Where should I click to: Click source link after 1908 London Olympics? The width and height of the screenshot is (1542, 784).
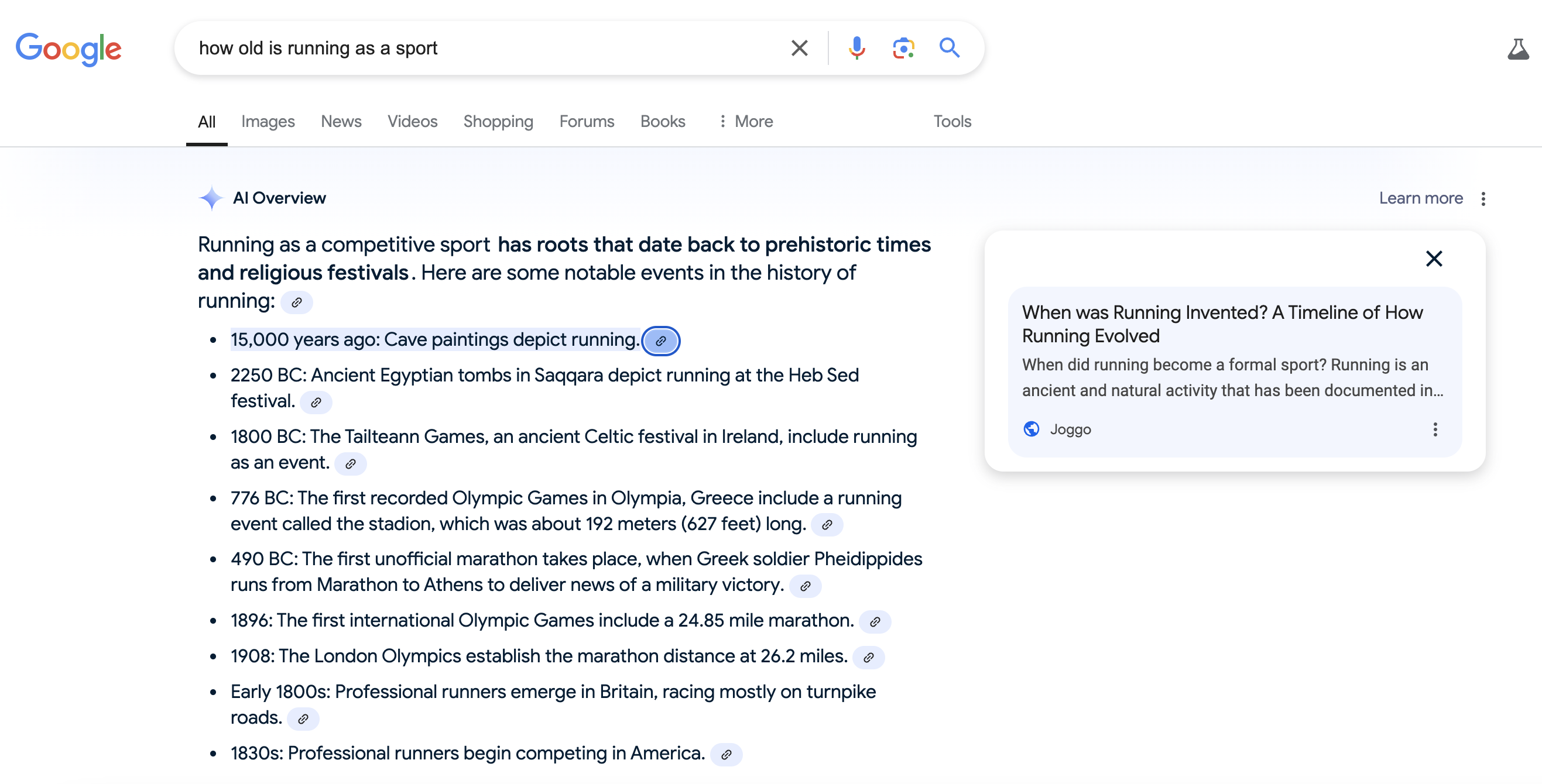point(868,657)
